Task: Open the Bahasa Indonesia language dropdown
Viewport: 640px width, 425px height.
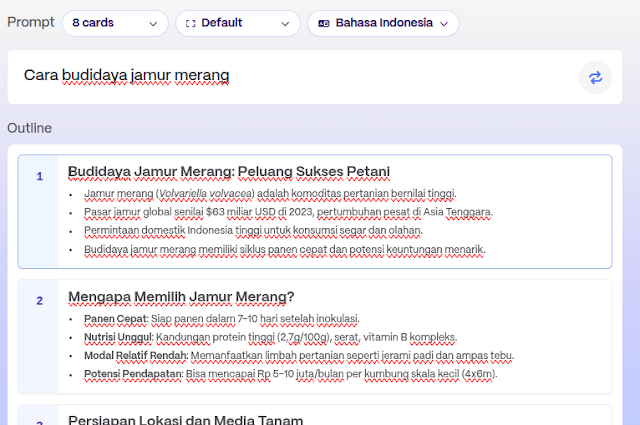Action: pos(383,23)
